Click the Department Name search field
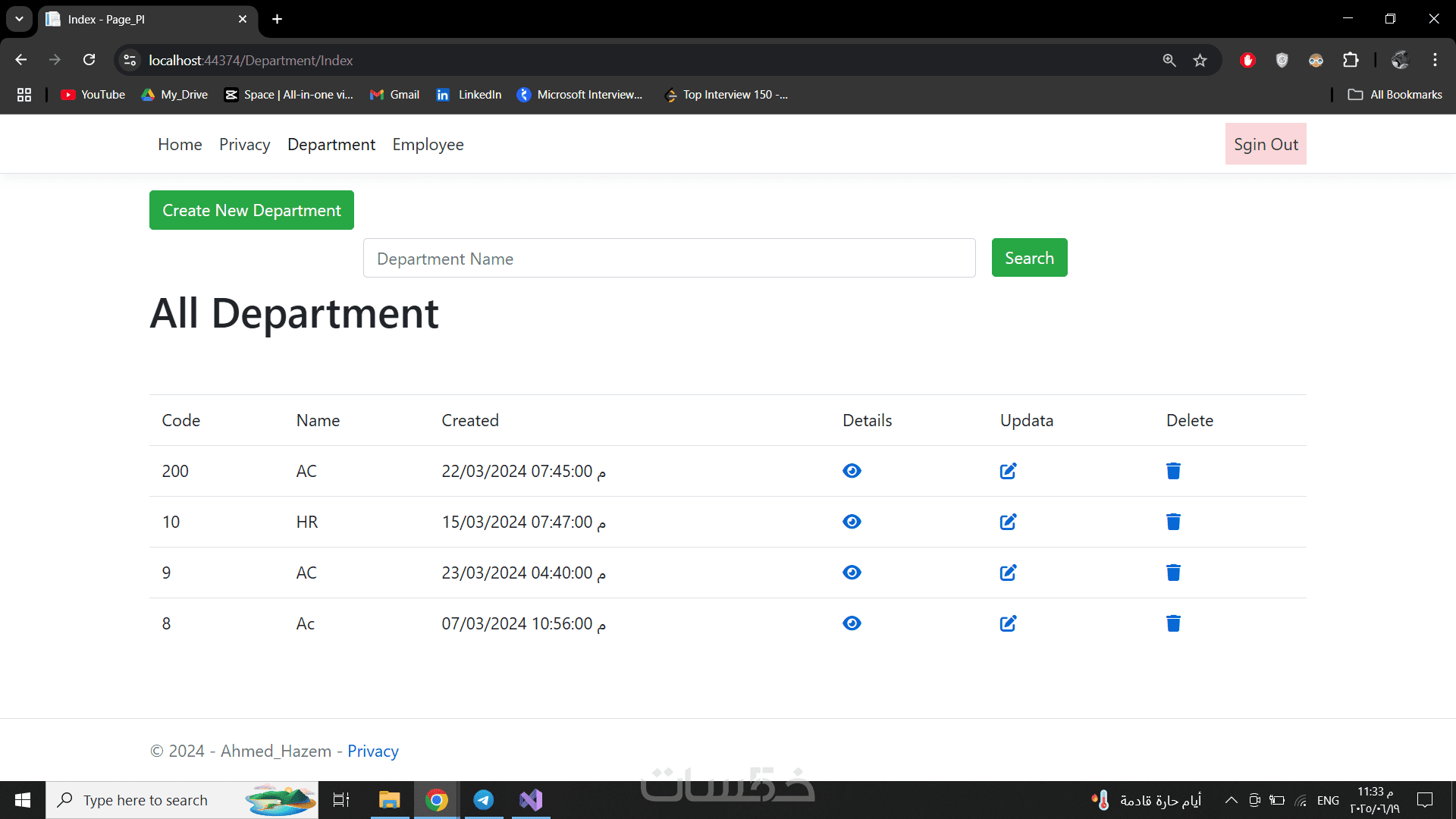 (669, 259)
